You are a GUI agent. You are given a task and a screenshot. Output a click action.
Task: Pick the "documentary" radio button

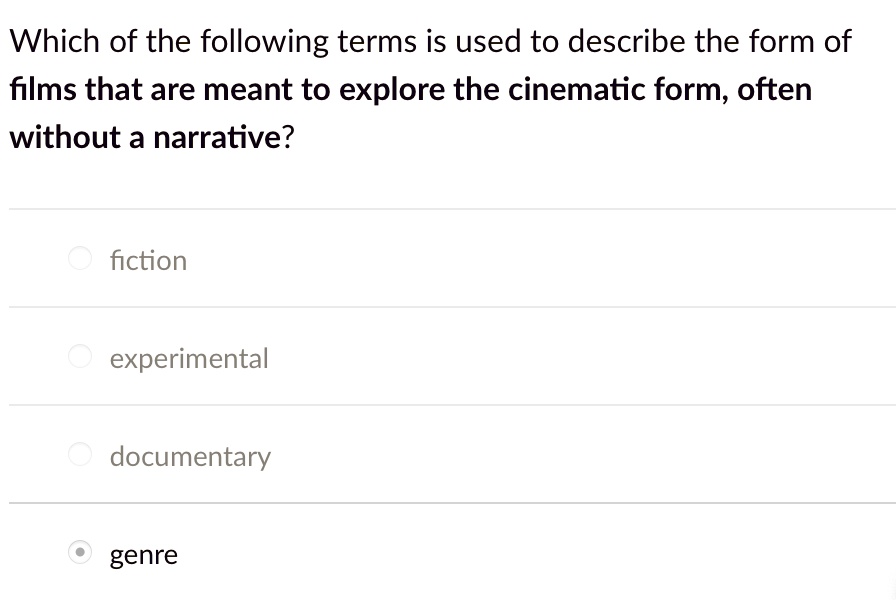tap(81, 455)
